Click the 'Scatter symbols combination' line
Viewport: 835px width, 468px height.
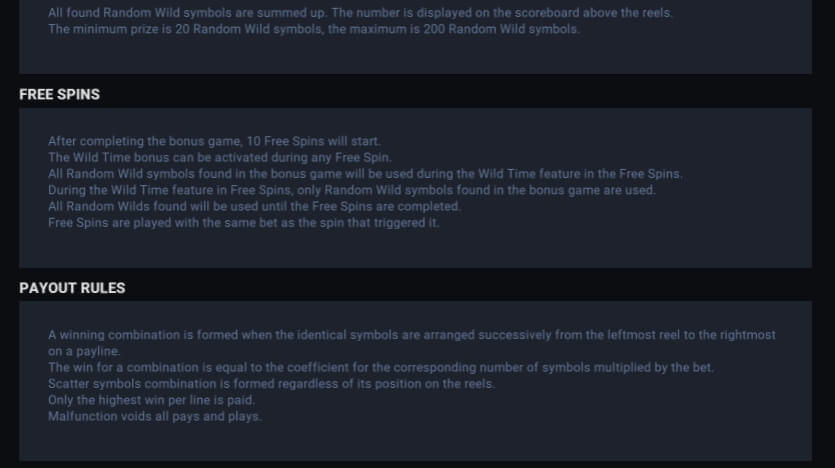[x=271, y=384]
